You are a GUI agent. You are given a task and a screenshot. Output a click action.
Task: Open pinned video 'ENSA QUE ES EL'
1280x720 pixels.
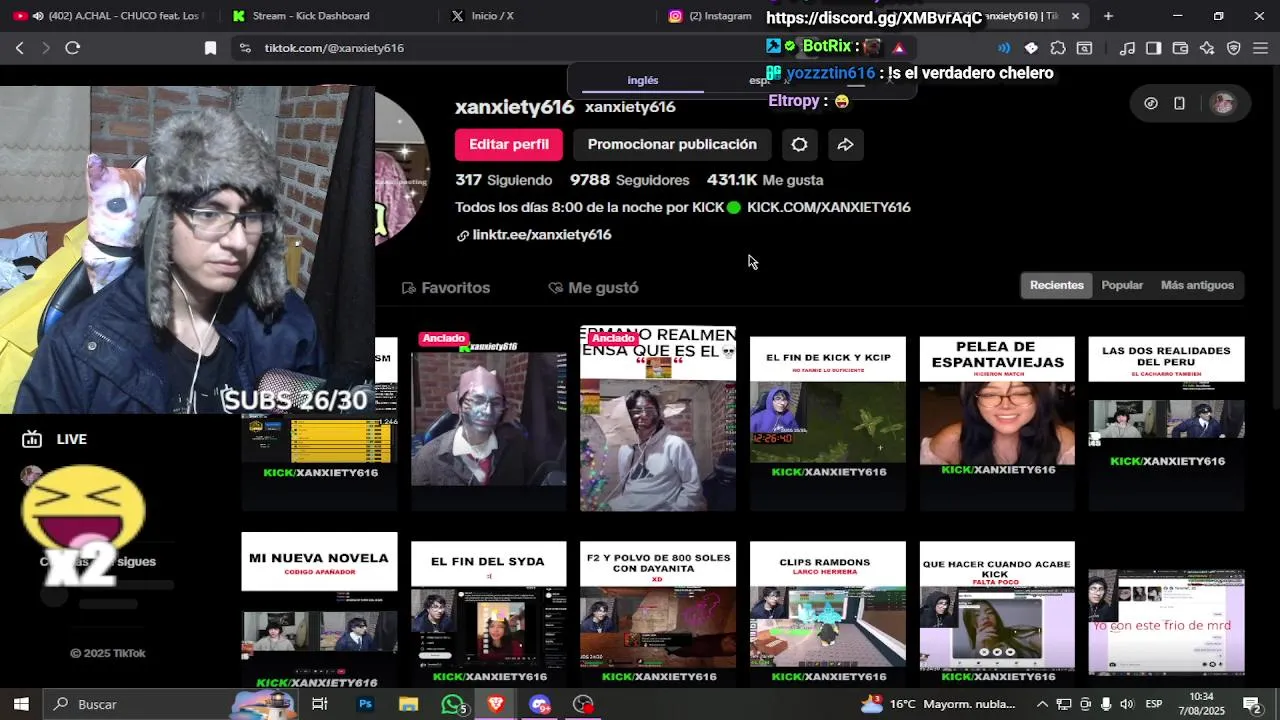click(658, 418)
